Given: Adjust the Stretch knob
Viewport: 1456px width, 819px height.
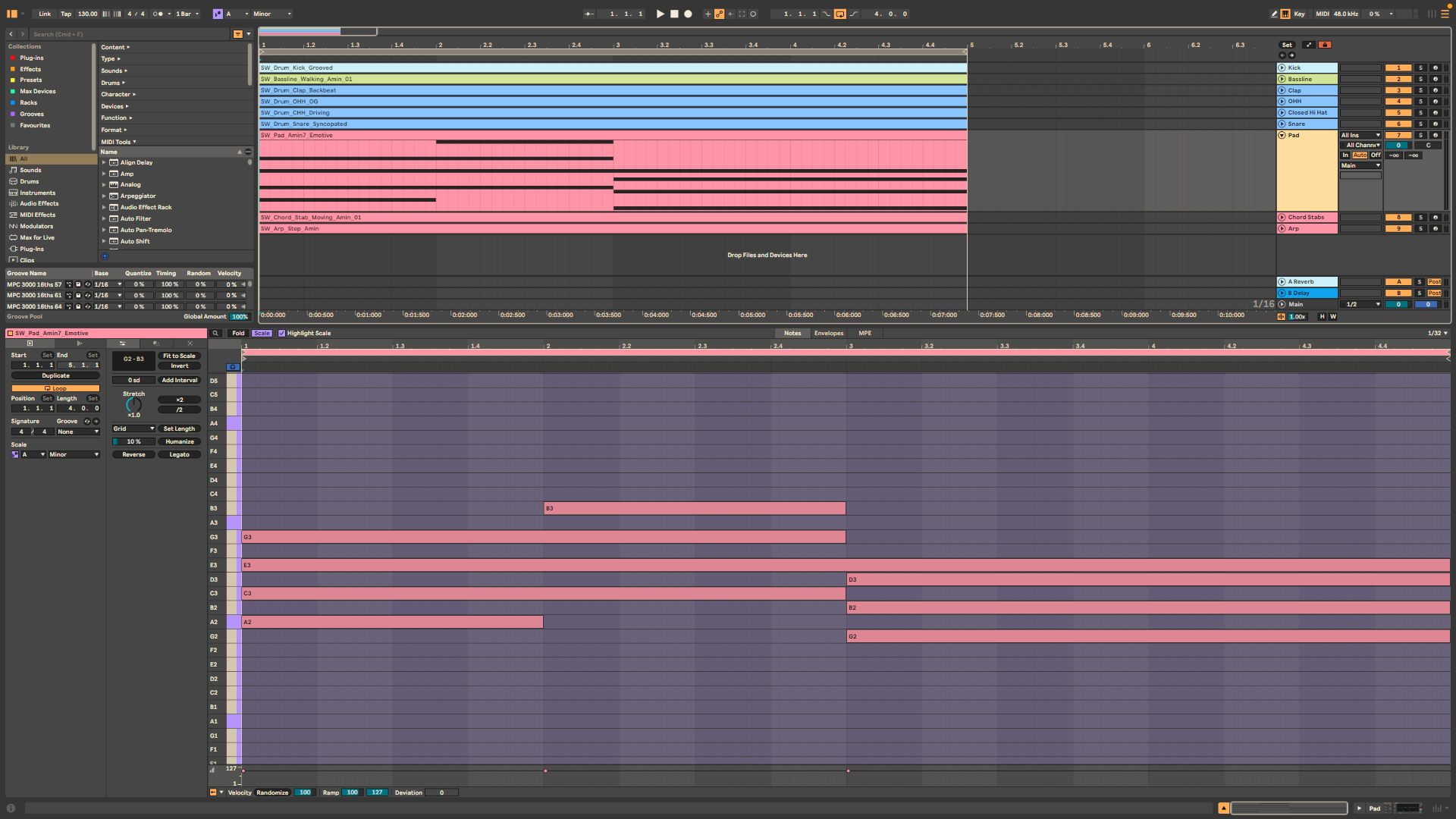Looking at the screenshot, I should [133, 404].
